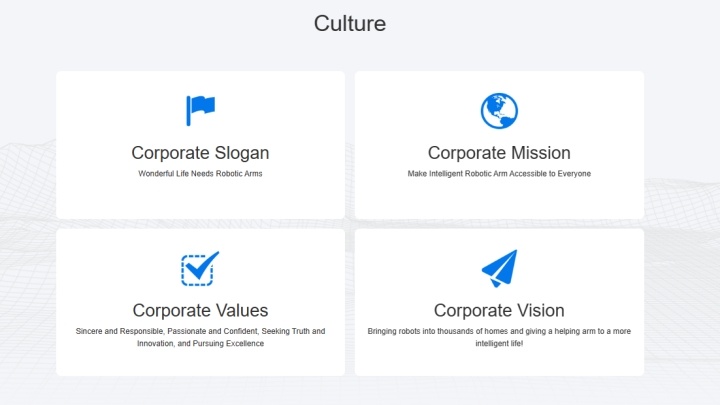Click the blue flag icon
The width and height of the screenshot is (720, 405).
tap(200, 110)
